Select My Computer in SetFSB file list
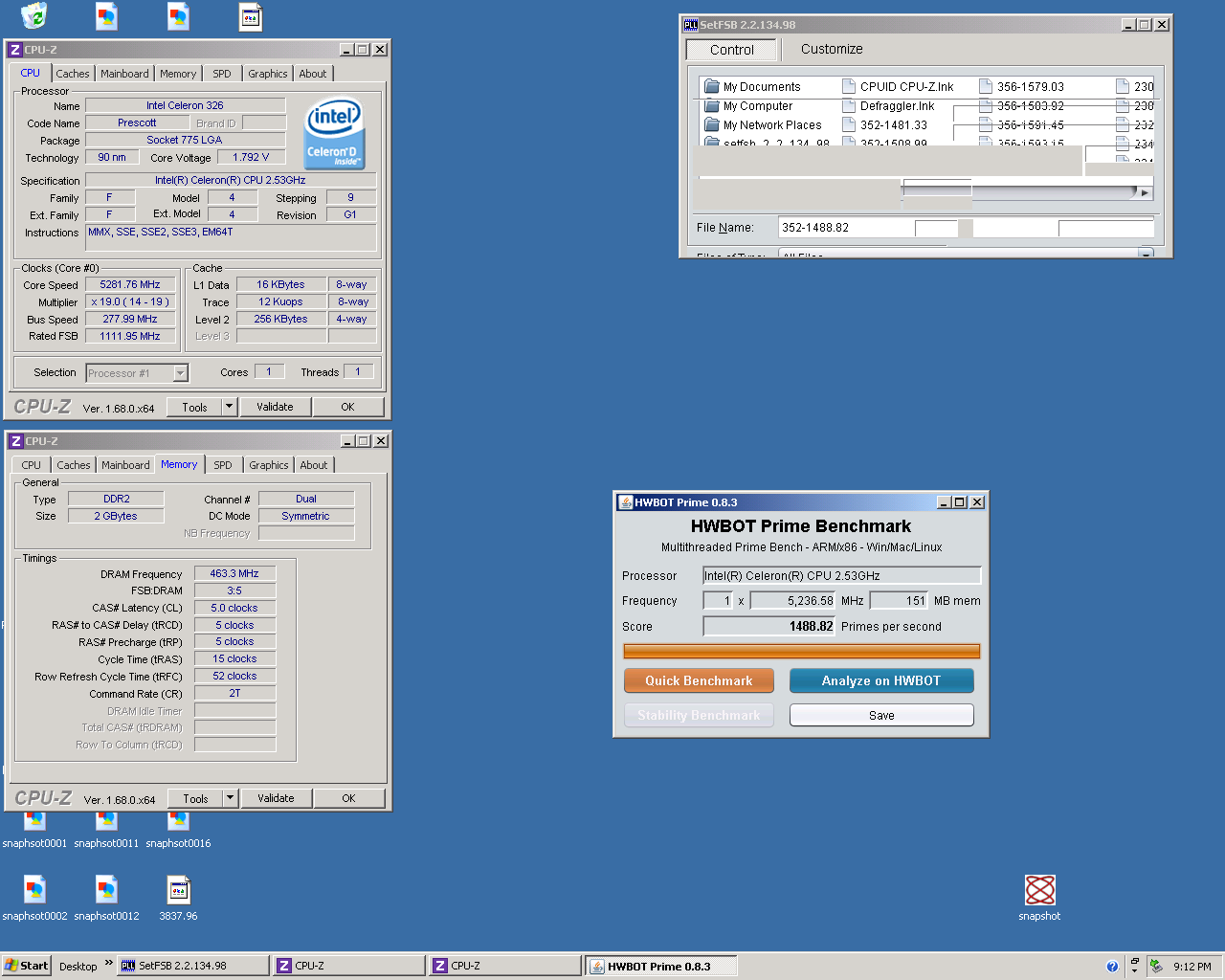Viewport: 1225px width, 980px height. [748, 106]
